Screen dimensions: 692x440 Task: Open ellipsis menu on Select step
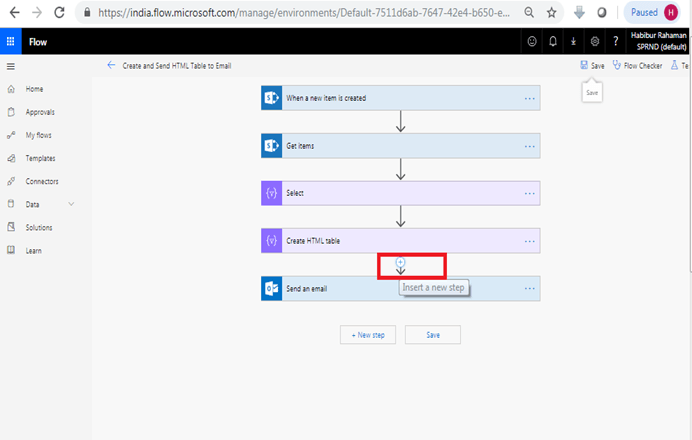pyautogui.click(x=530, y=193)
